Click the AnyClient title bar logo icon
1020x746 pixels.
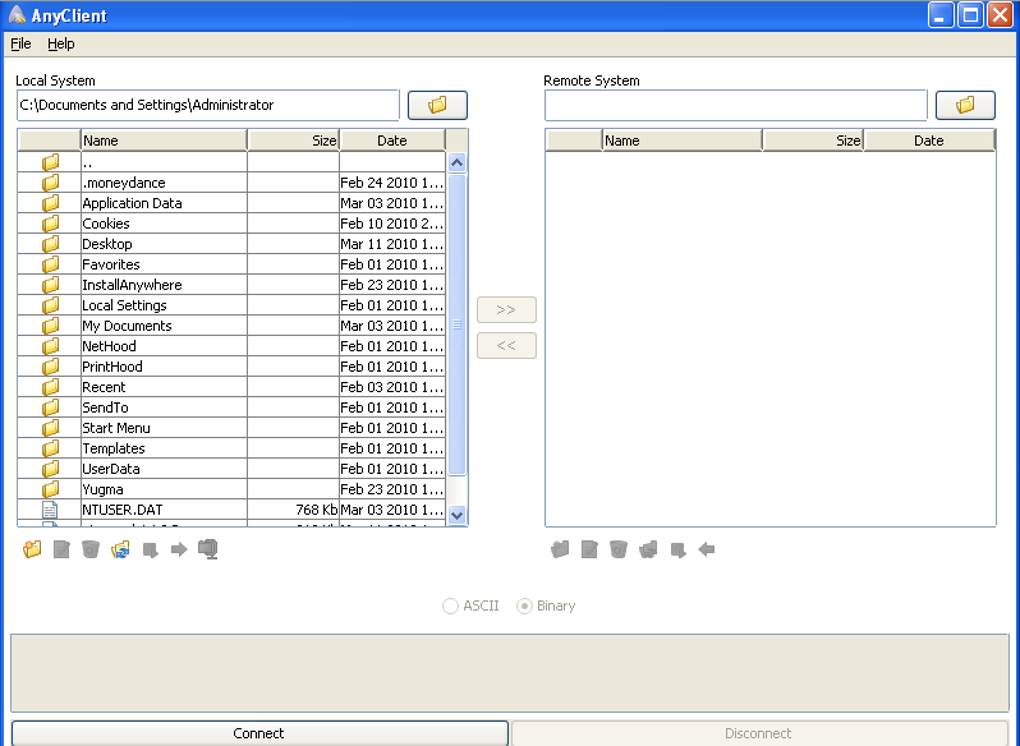(17, 15)
